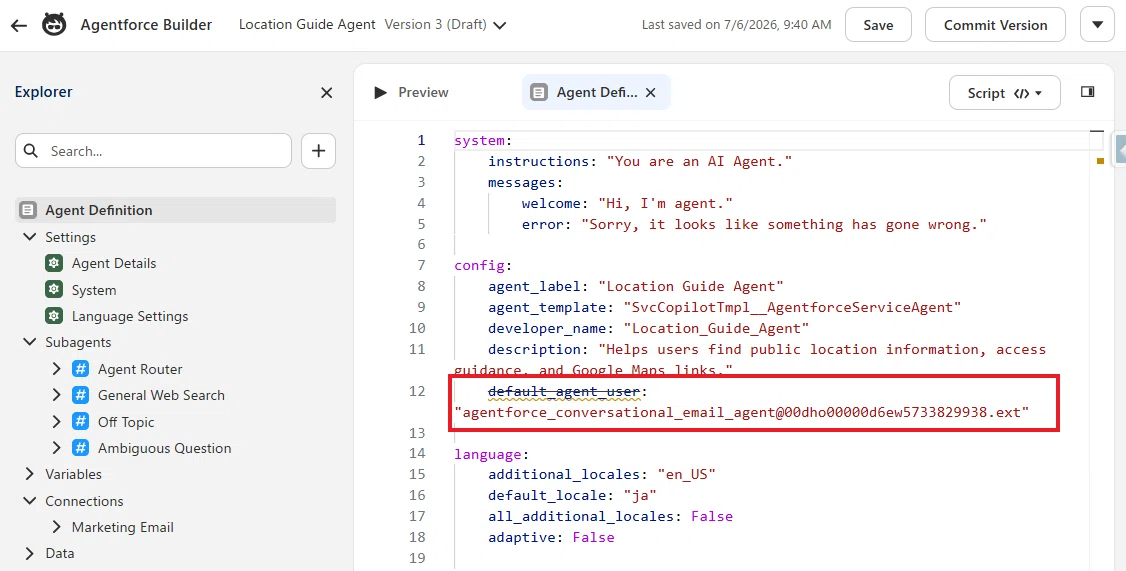Open System setting

[x=93, y=289]
